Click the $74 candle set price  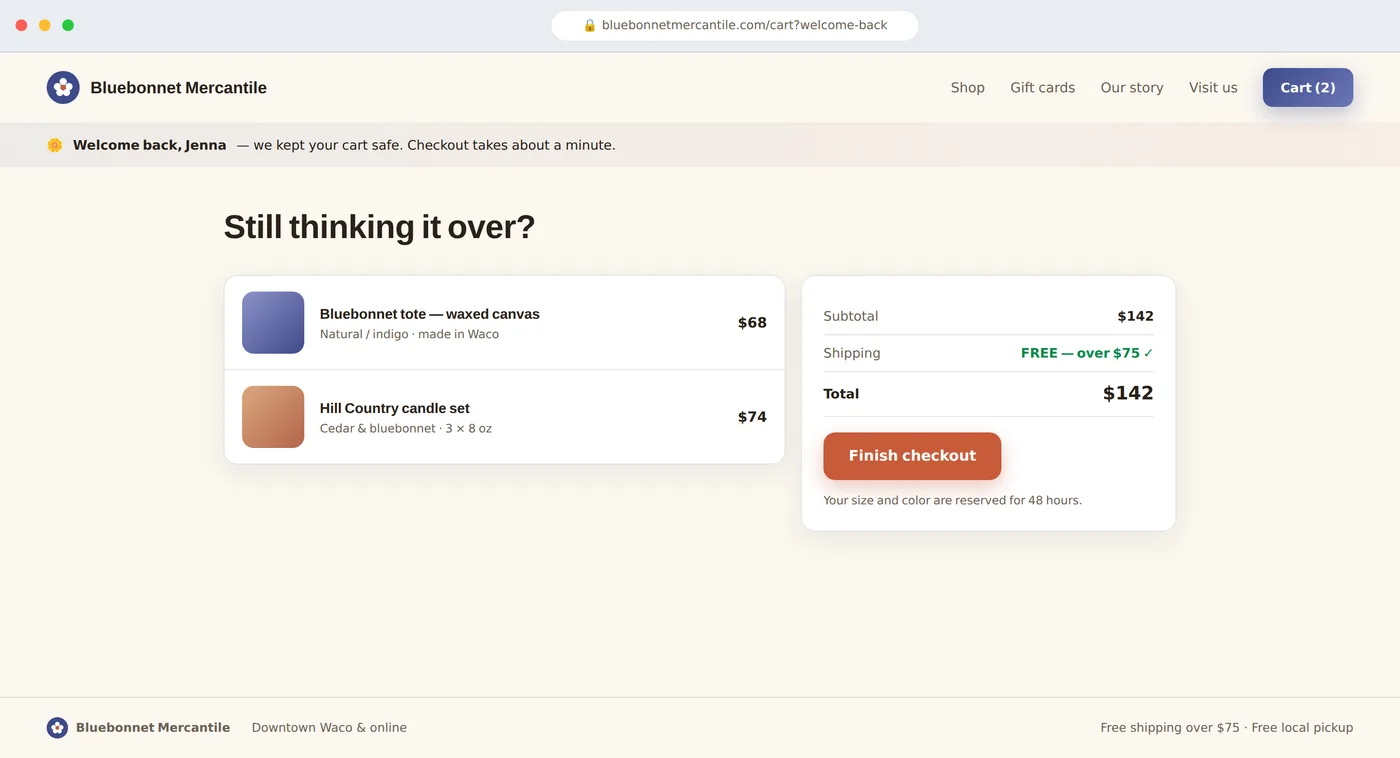coord(752,417)
